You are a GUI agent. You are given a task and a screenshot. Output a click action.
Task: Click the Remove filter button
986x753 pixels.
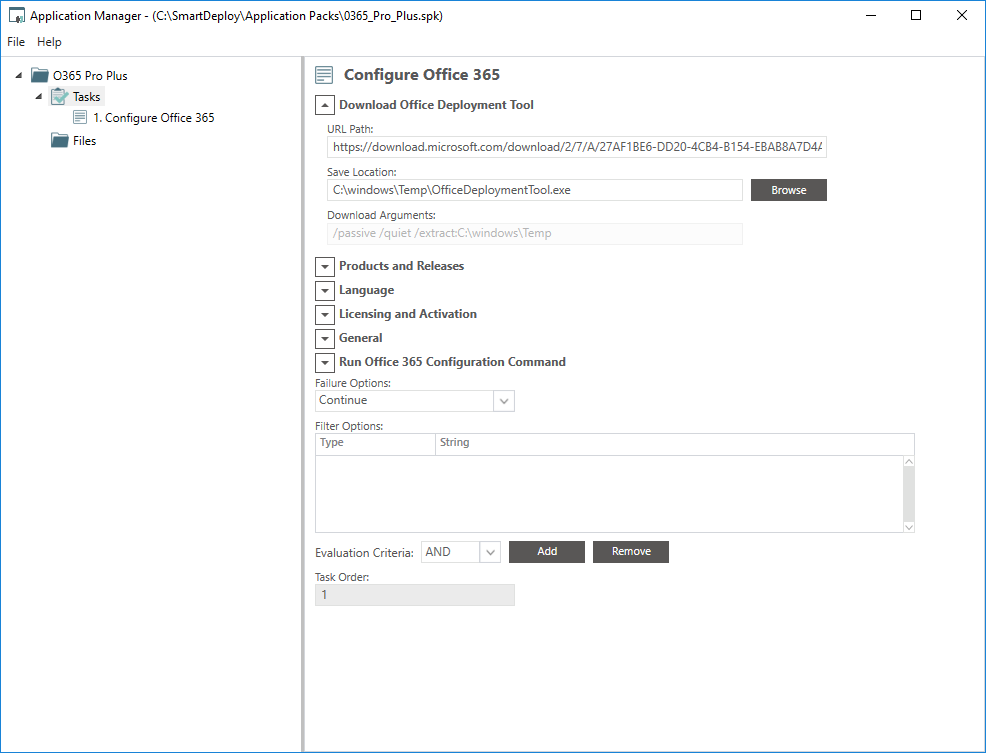point(631,552)
